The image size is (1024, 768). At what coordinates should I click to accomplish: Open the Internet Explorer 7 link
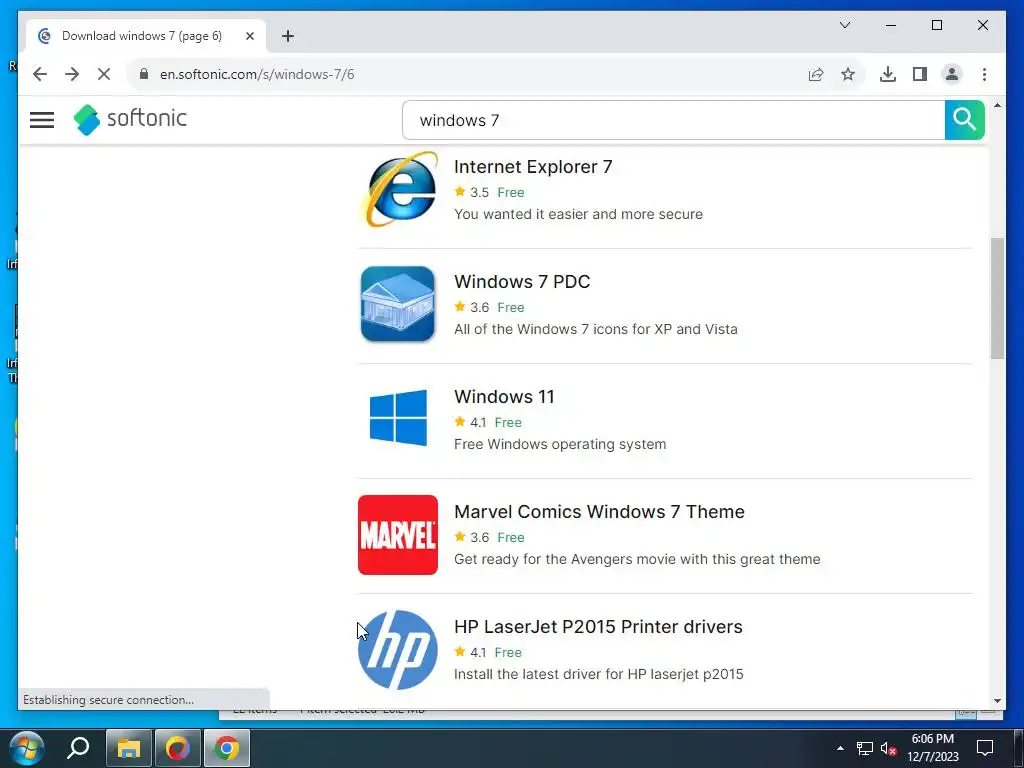(x=533, y=167)
